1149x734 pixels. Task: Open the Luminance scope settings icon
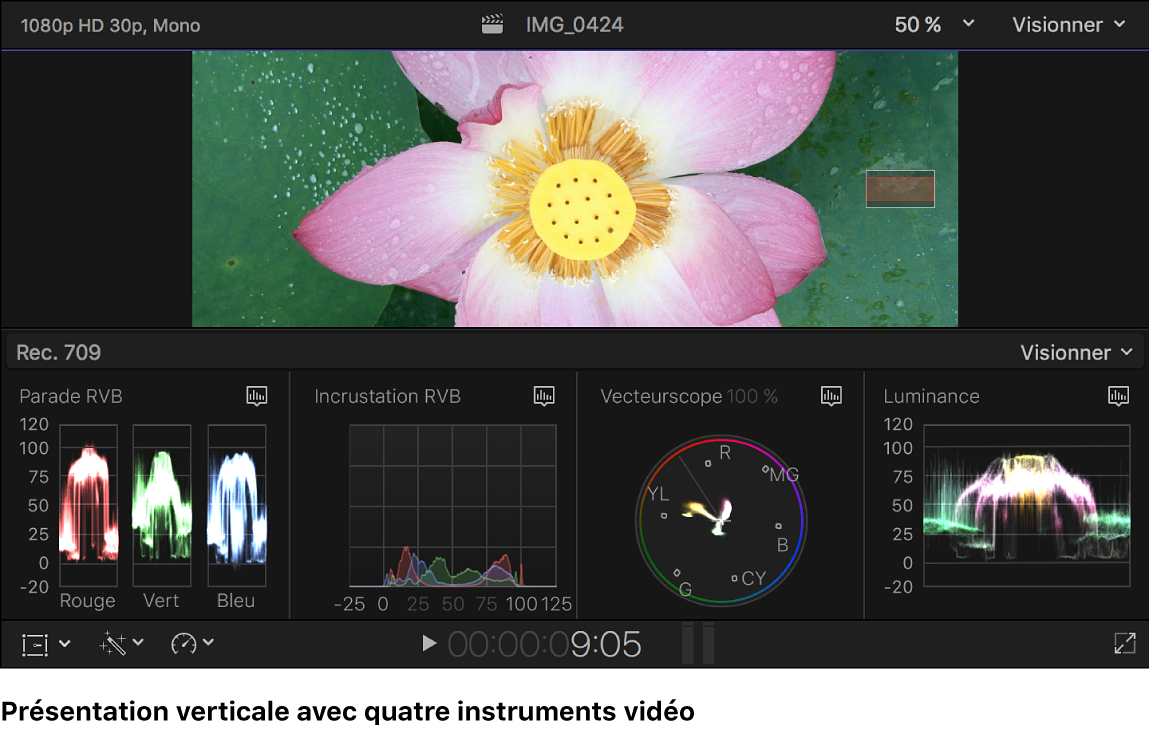(x=1118, y=396)
